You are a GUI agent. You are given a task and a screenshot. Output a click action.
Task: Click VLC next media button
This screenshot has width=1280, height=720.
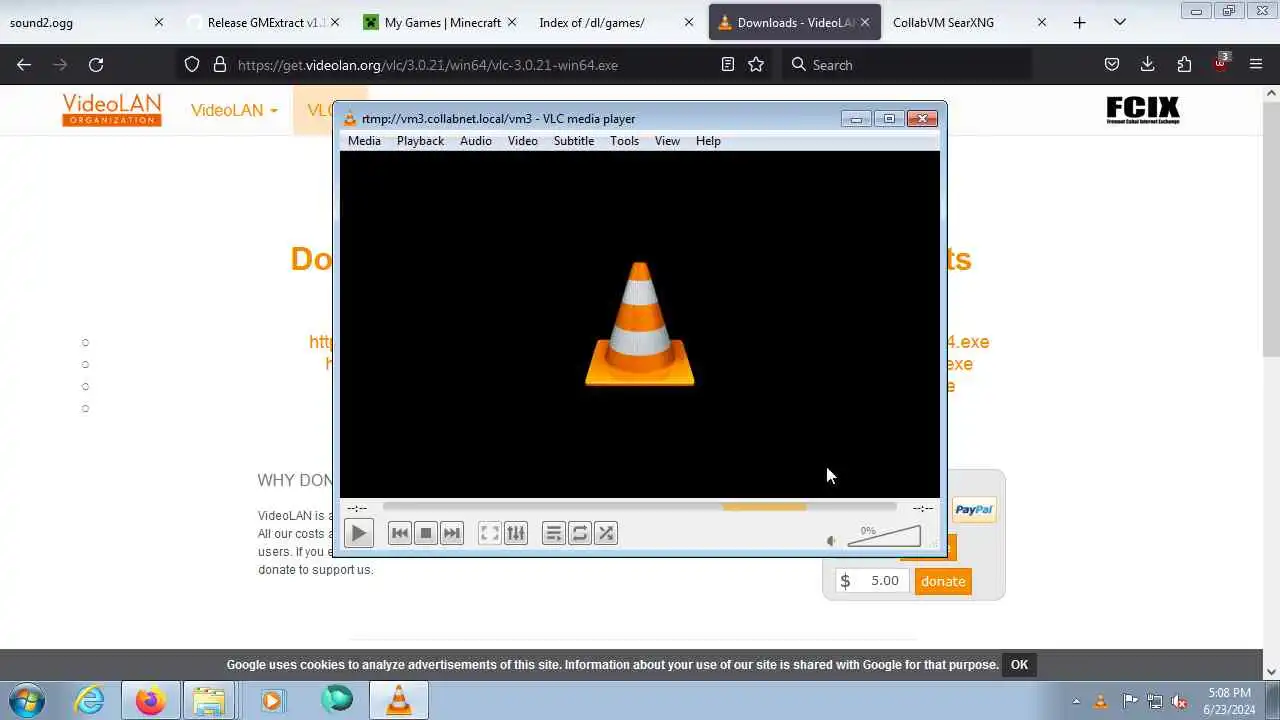(x=452, y=533)
